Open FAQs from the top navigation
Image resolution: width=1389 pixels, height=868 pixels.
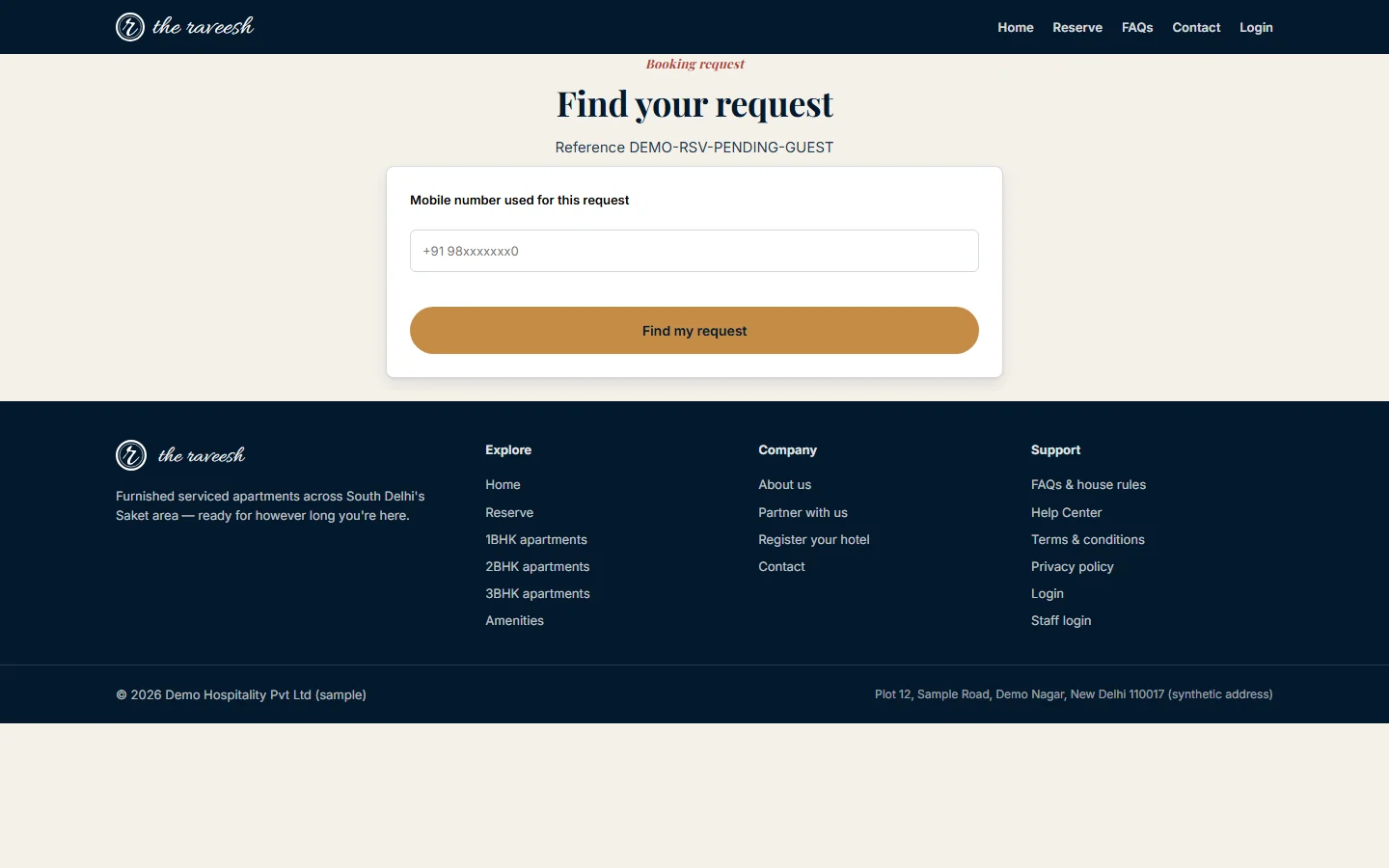pos(1137,27)
